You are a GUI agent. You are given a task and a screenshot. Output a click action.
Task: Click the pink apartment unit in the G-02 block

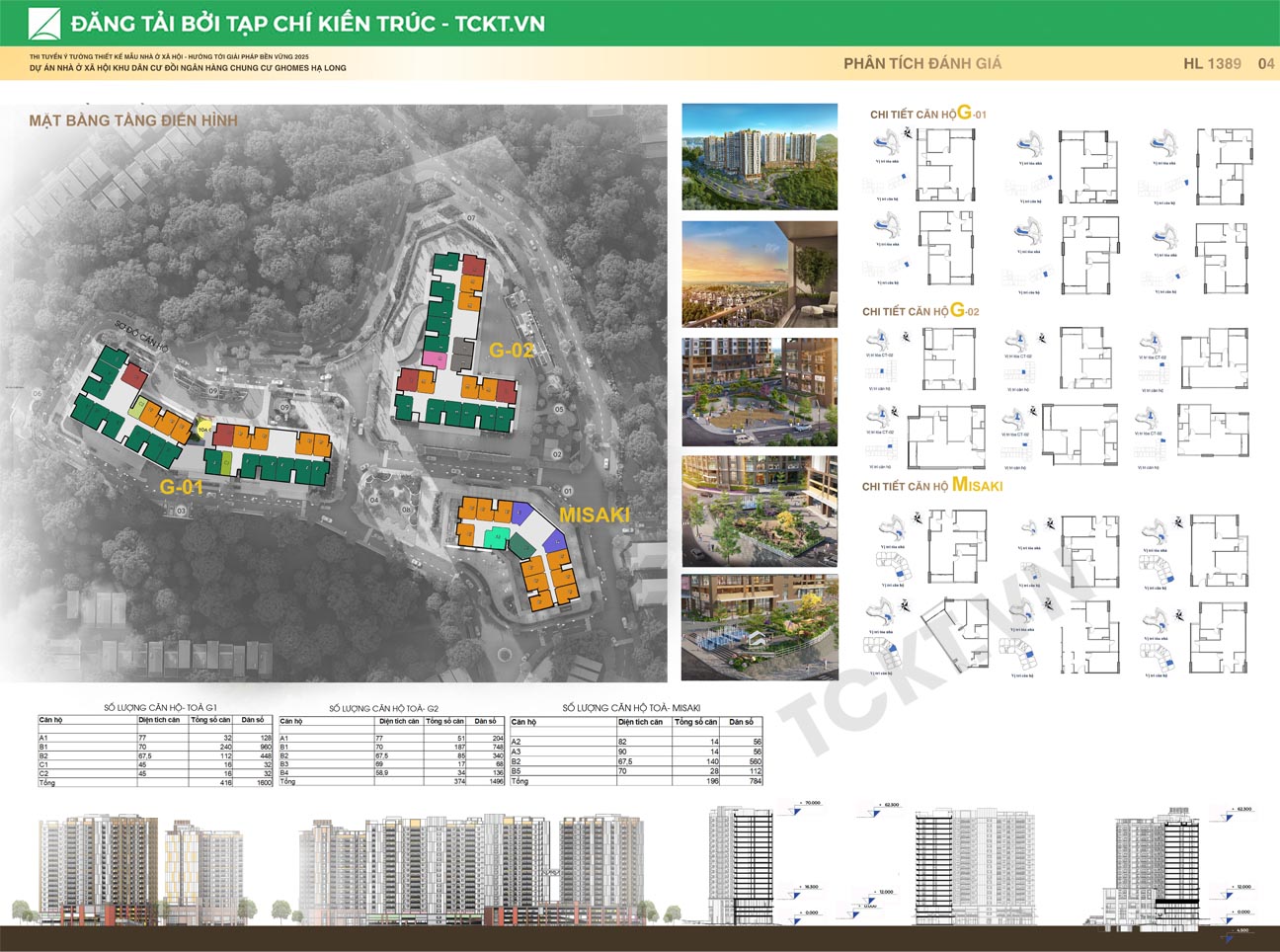434,358
